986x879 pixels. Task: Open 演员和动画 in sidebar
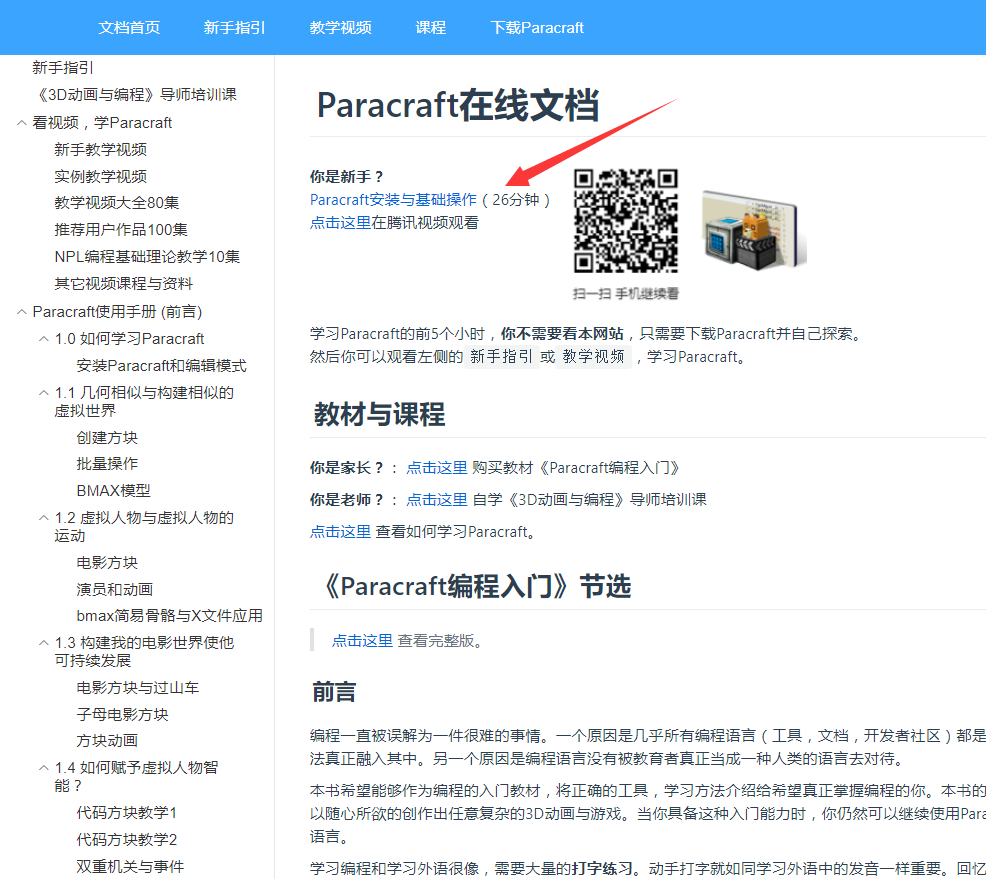pos(114,590)
